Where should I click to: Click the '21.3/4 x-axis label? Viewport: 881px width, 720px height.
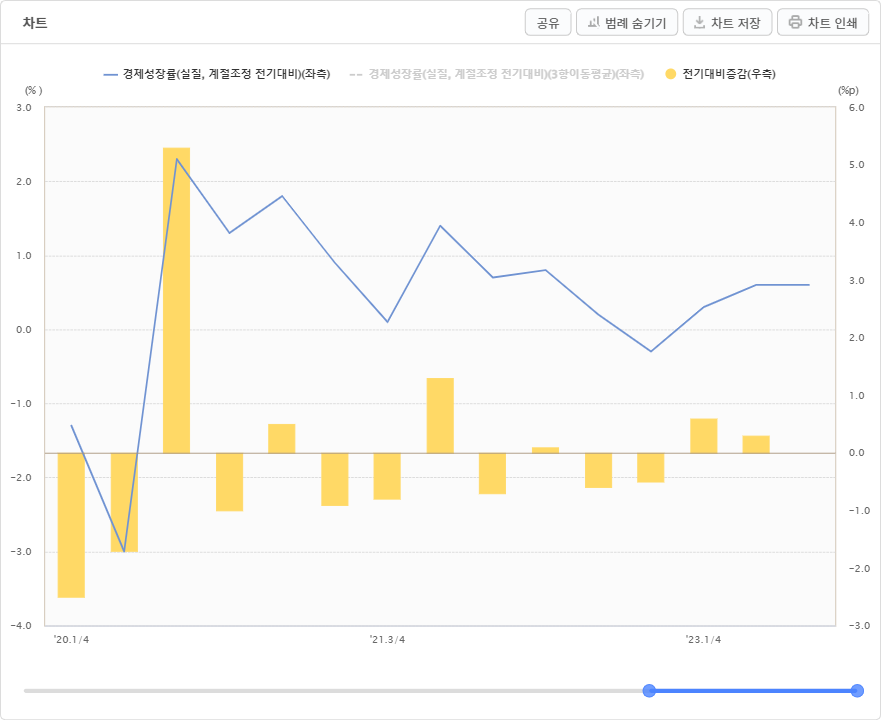point(388,640)
